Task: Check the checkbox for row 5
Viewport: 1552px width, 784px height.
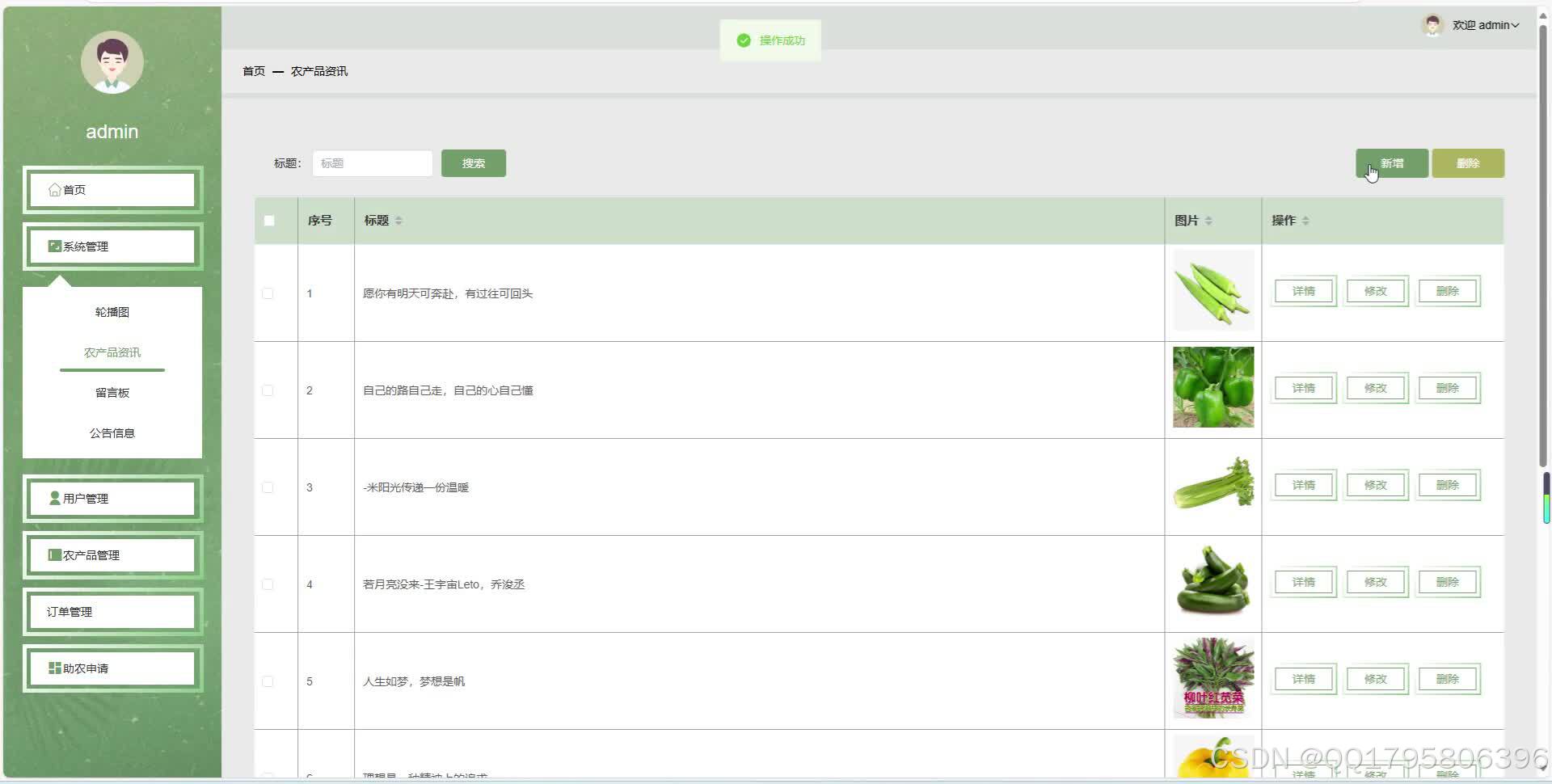Action: 268,681
